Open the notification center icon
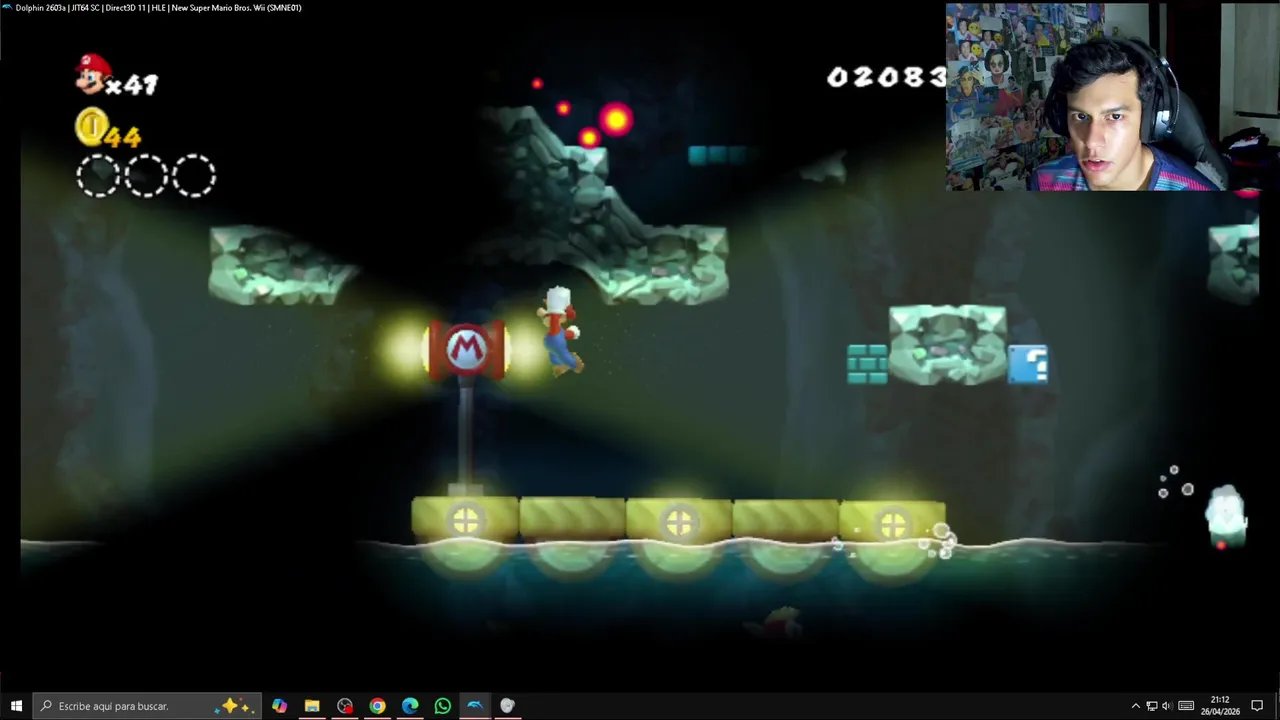The width and height of the screenshot is (1280, 720). [1258, 706]
